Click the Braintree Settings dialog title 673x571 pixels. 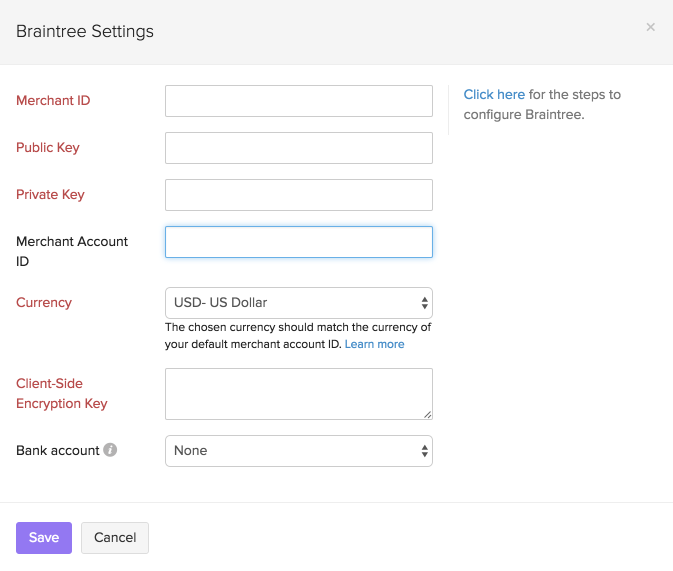point(85,32)
